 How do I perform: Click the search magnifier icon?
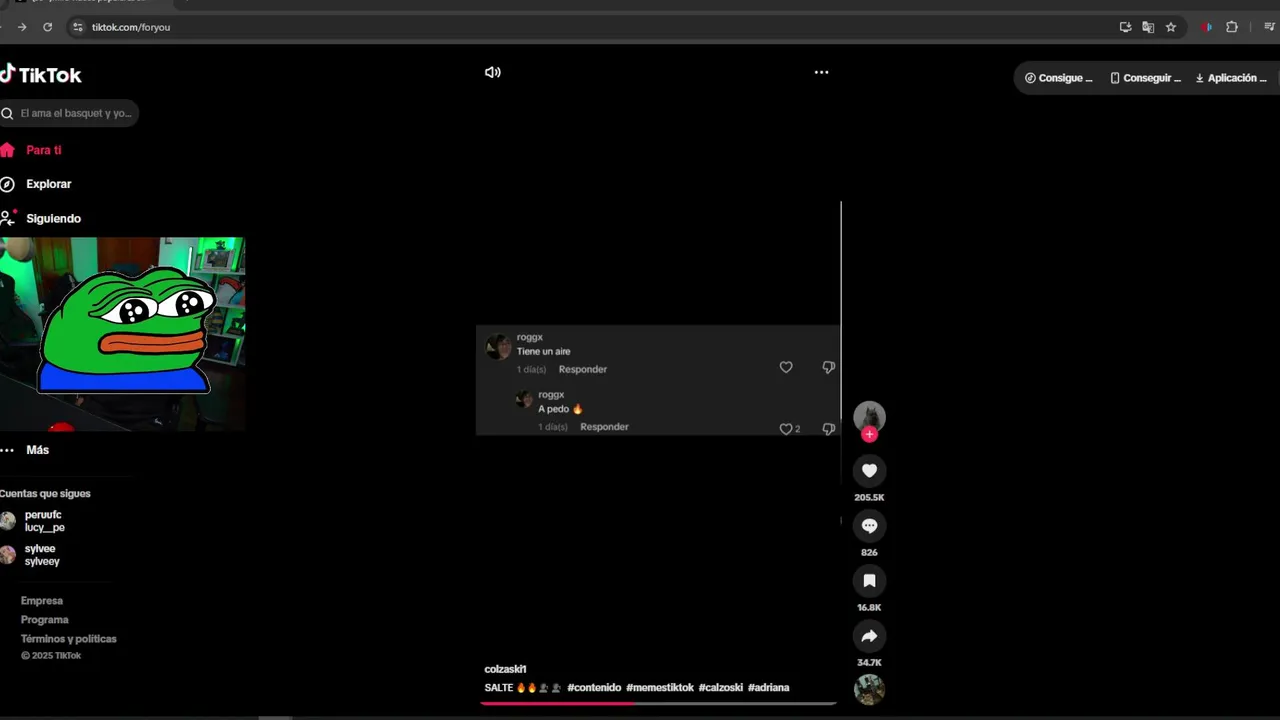click(x=7, y=113)
